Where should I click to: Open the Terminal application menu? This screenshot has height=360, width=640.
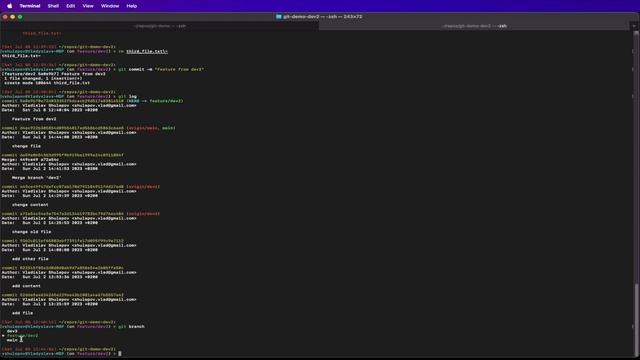tap(30, 6)
